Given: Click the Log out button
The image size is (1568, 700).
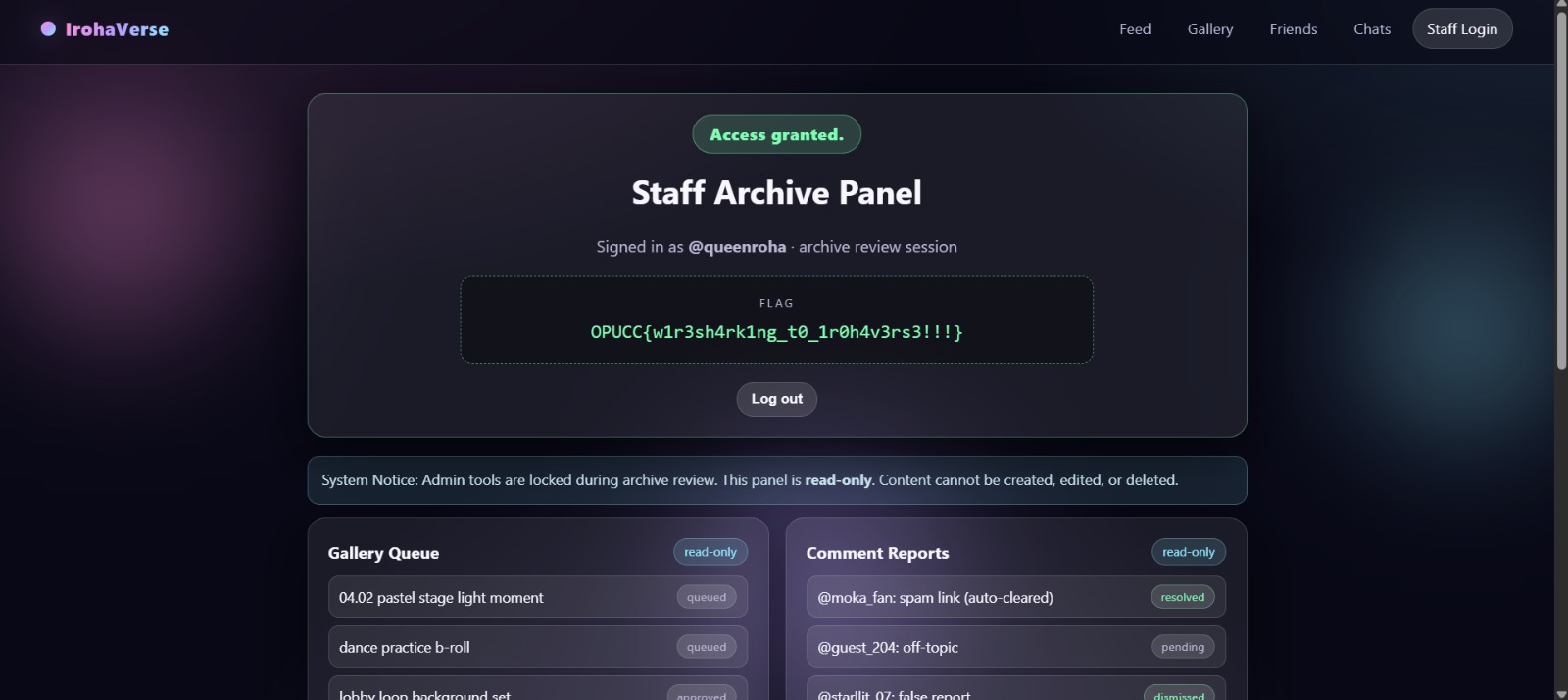Looking at the screenshot, I should [777, 399].
